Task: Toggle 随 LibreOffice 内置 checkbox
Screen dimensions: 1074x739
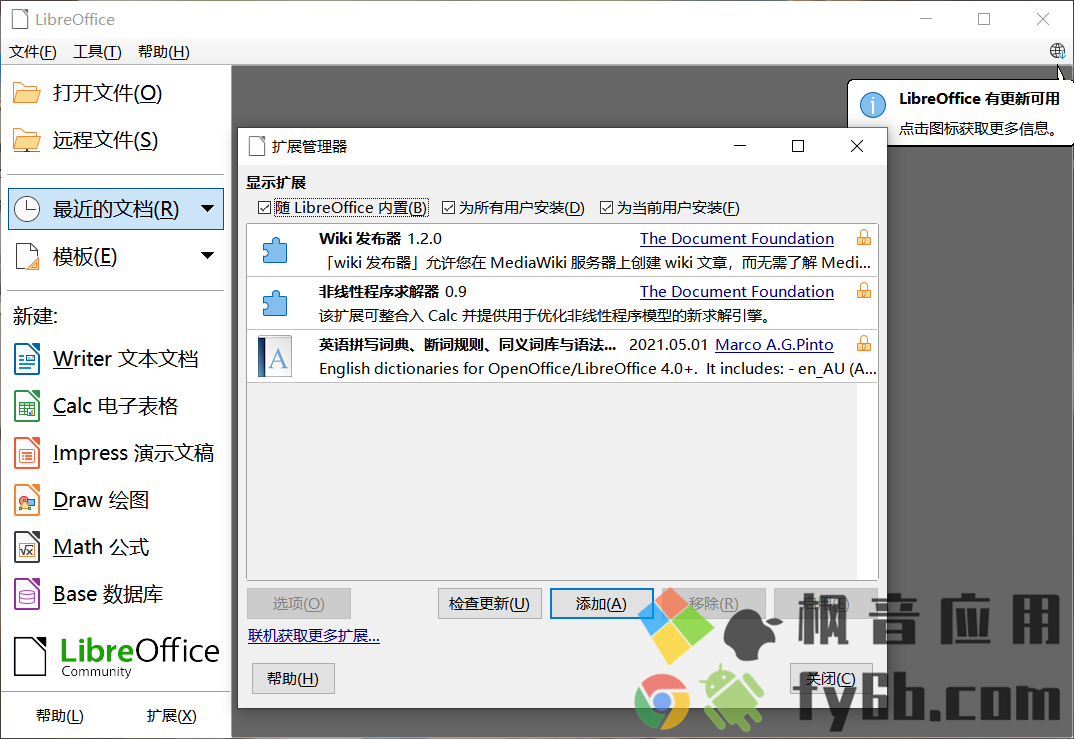Action: (x=264, y=208)
